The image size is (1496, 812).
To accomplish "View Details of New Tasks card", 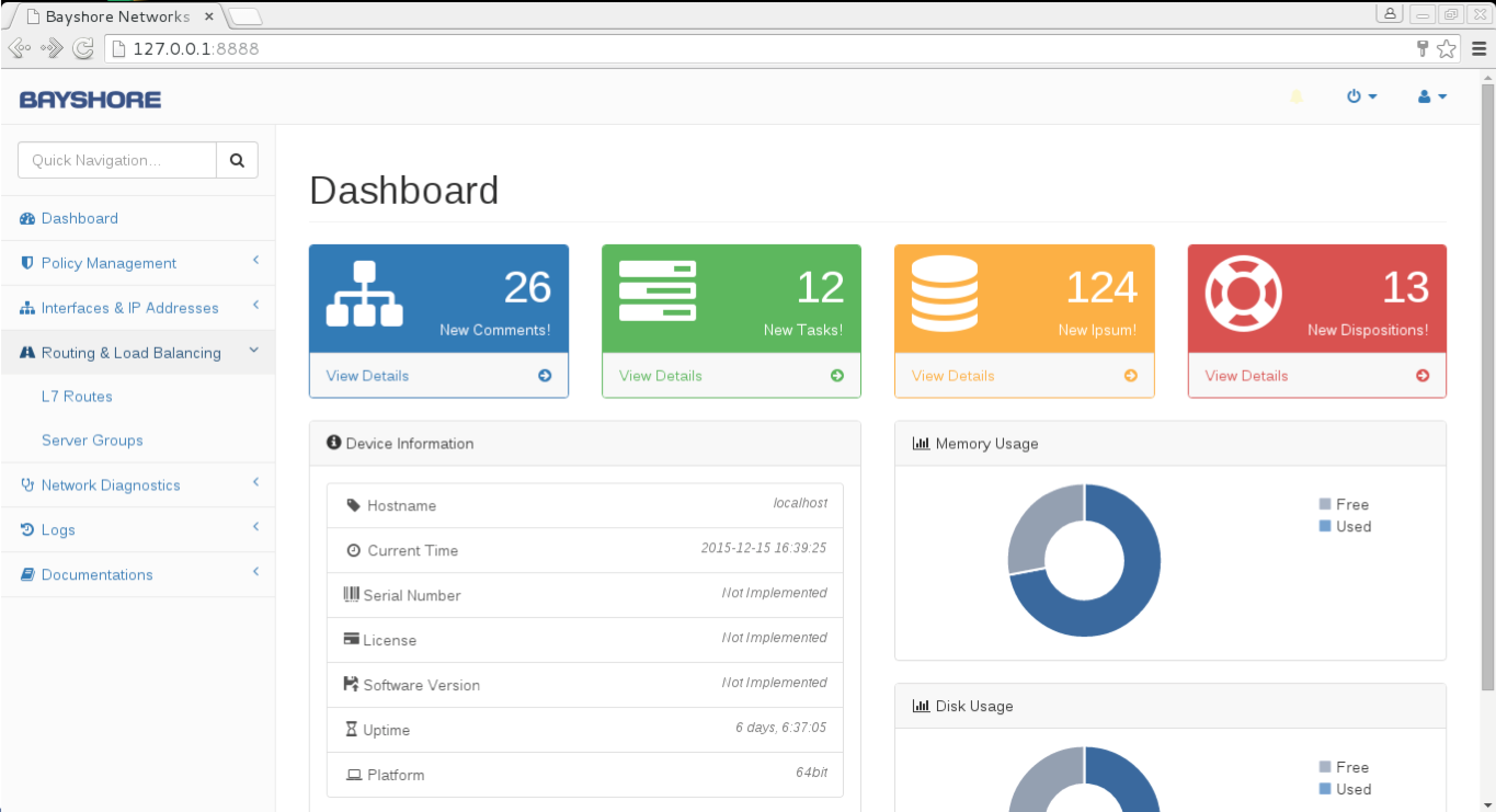I will pos(660,376).
